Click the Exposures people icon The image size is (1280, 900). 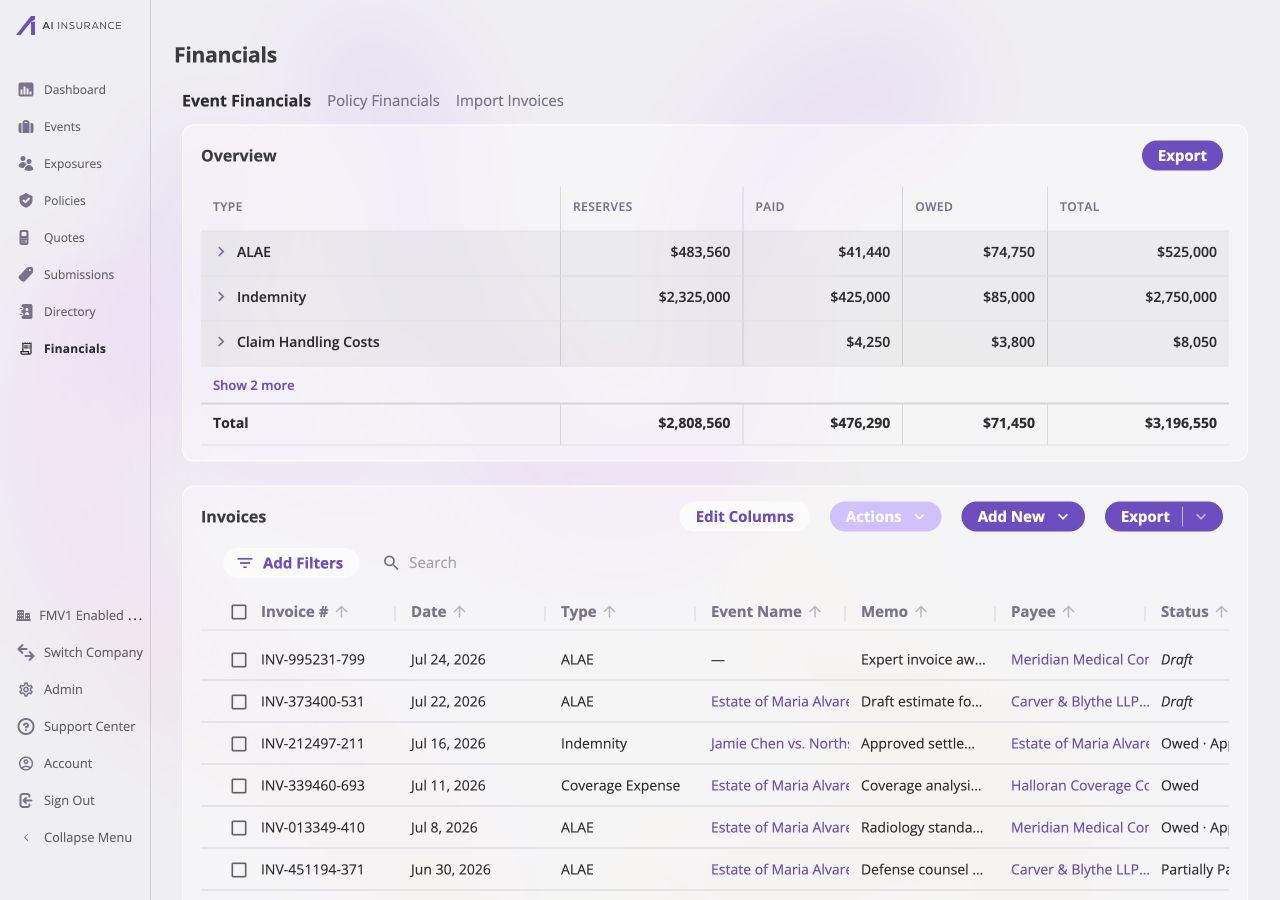26,164
